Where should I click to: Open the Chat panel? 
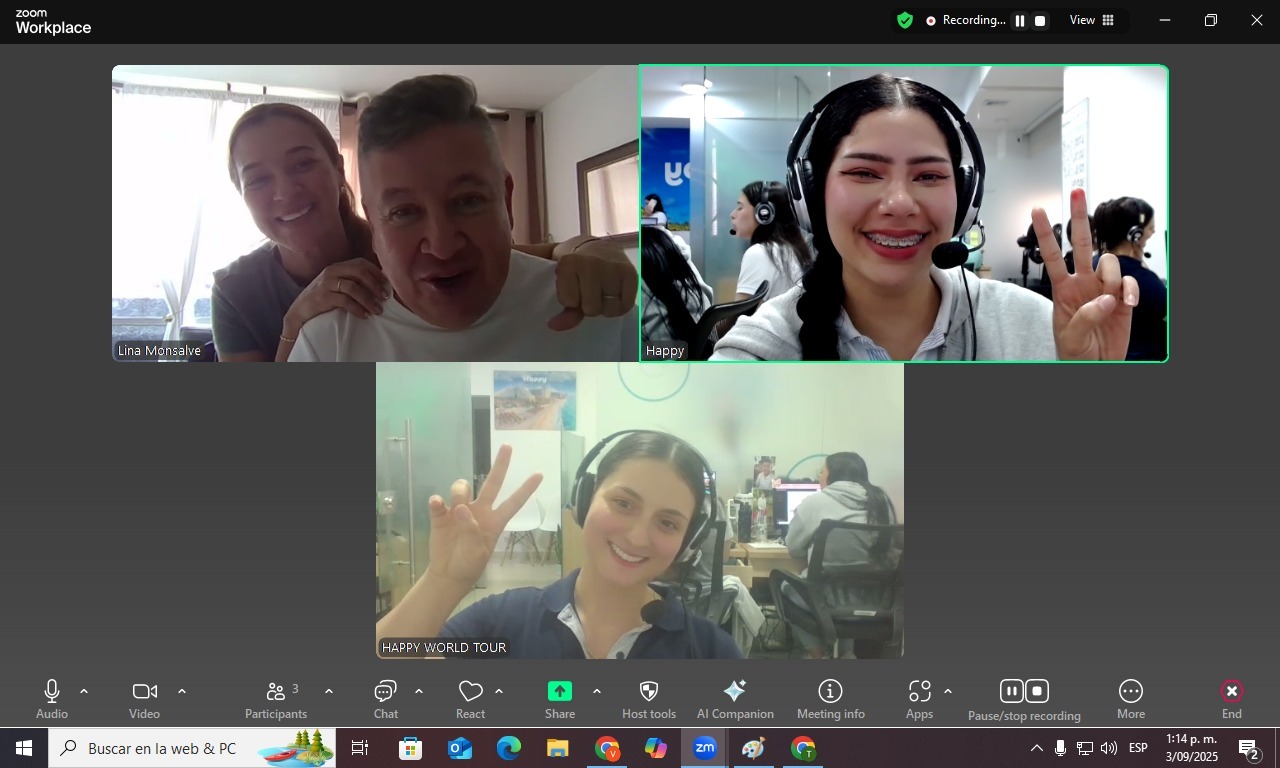pyautogui.click(x=386, y=698)
